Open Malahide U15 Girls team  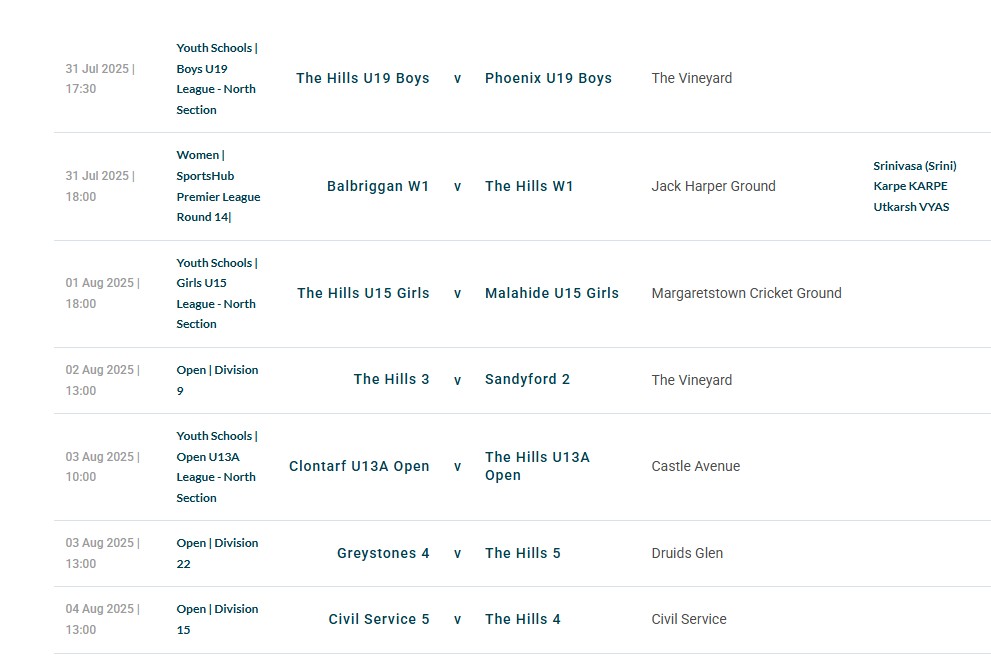(x=552, y=293)
